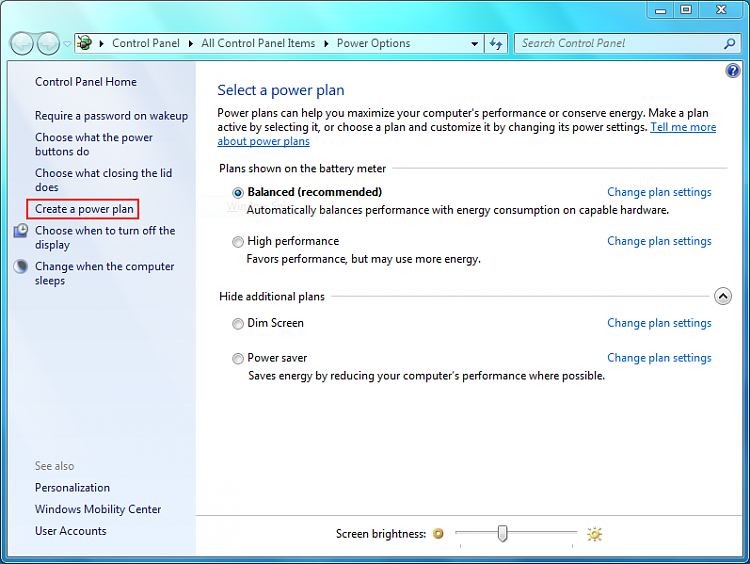Maximize the Power Options window
750x564 pixels.
click(686, 10)
